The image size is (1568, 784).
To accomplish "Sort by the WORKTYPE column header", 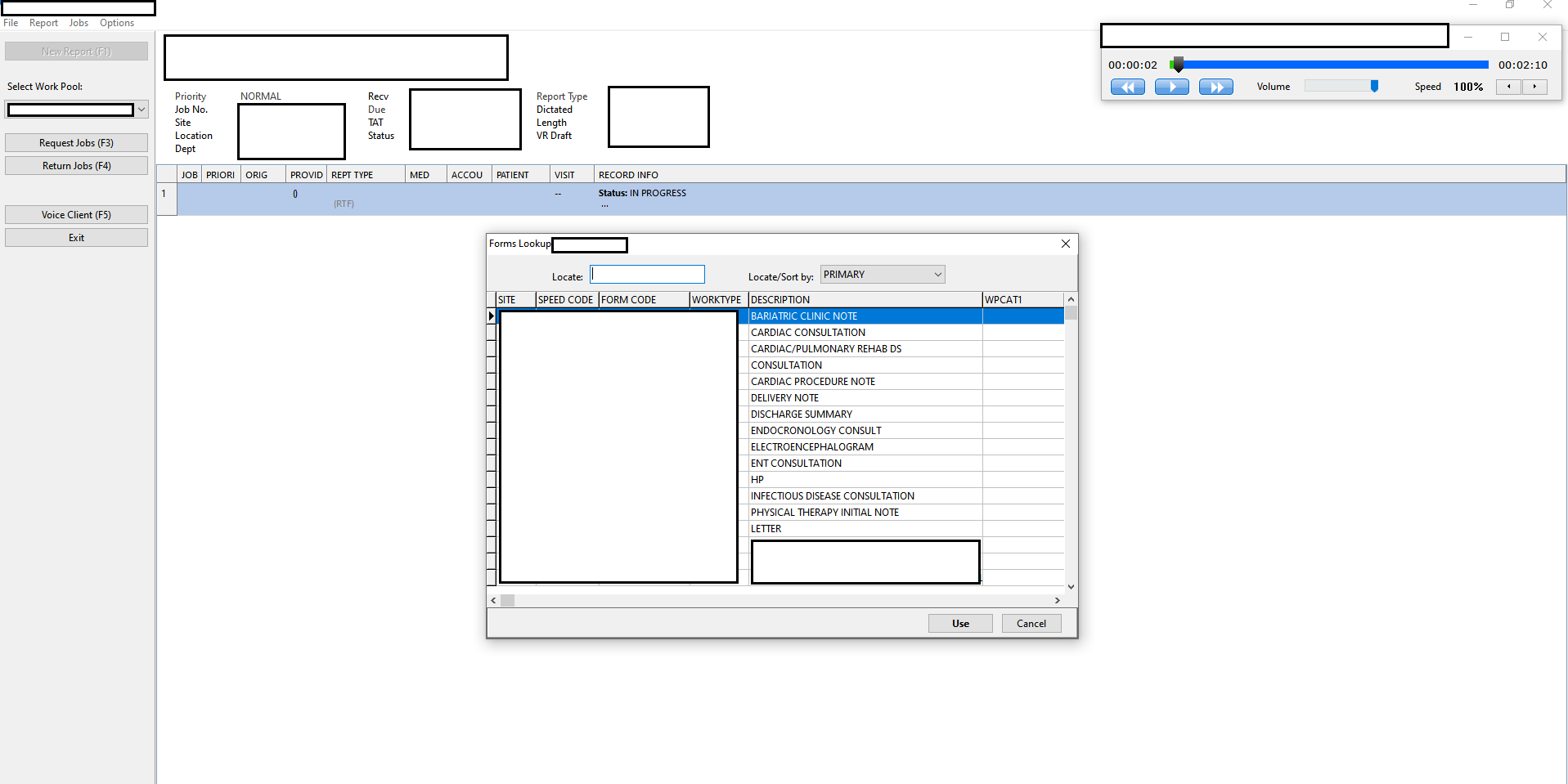I will click(719, 300).
